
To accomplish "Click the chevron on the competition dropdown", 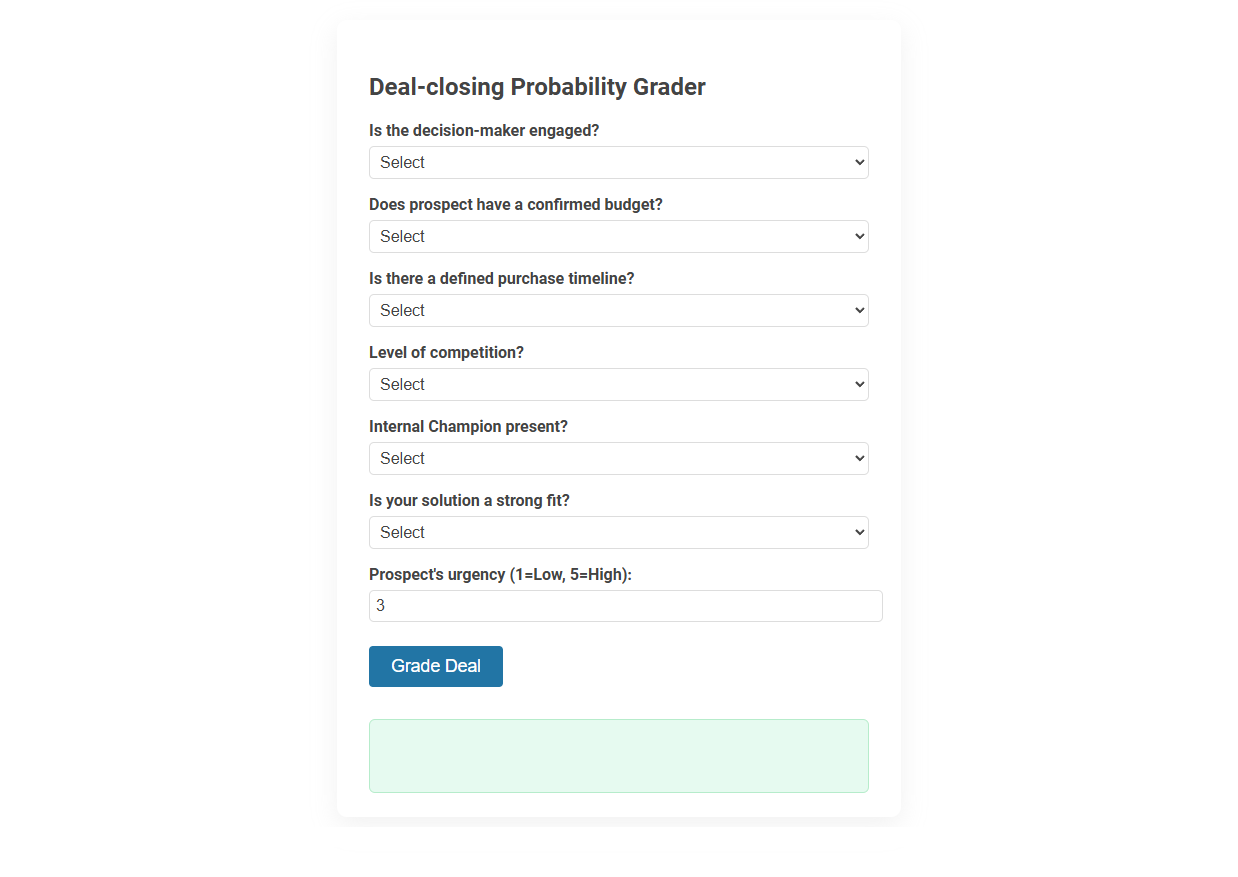I will pyautogui.click(x=858, y=384).
